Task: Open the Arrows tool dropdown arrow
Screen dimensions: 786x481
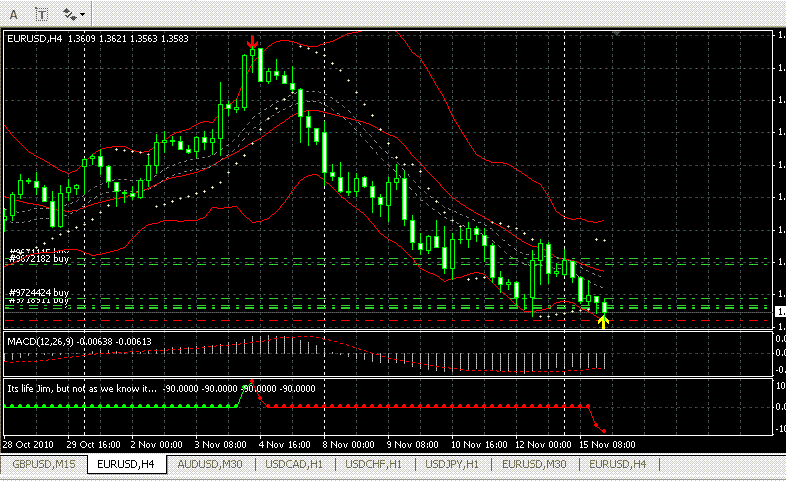Action: click(82, 15)
